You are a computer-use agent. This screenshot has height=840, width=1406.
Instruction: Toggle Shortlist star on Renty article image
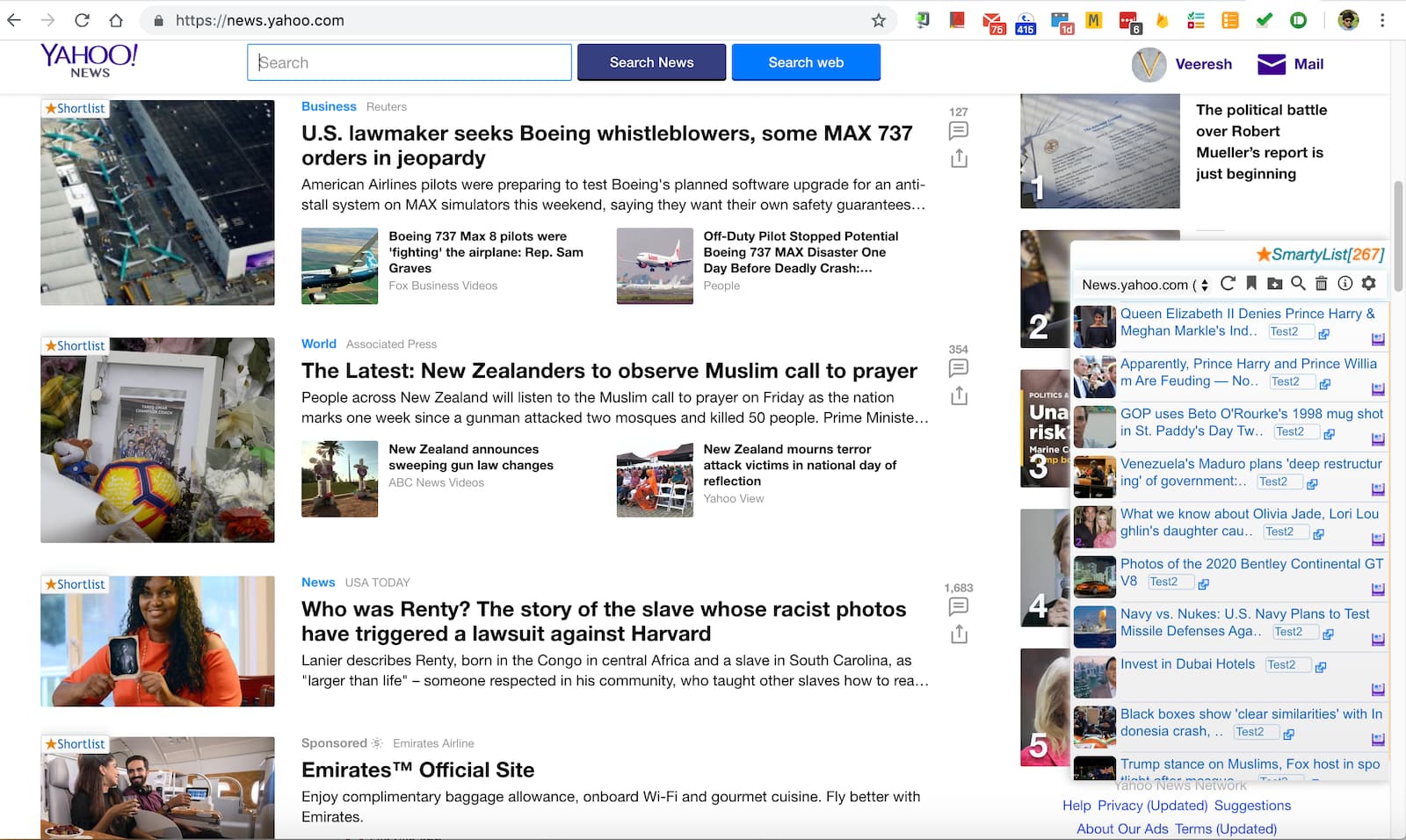pyautogui.click(x=75, y=584)
